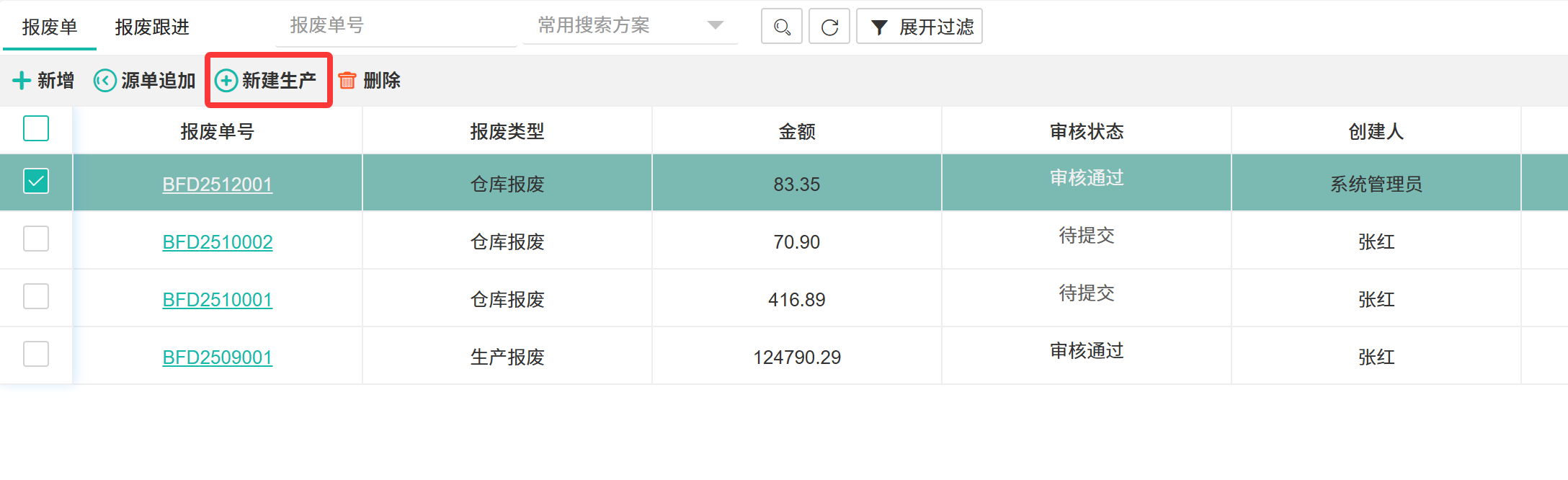Click the 审核状态 column header
The image size is (1568, 480).
click(x=1087, y=131)
